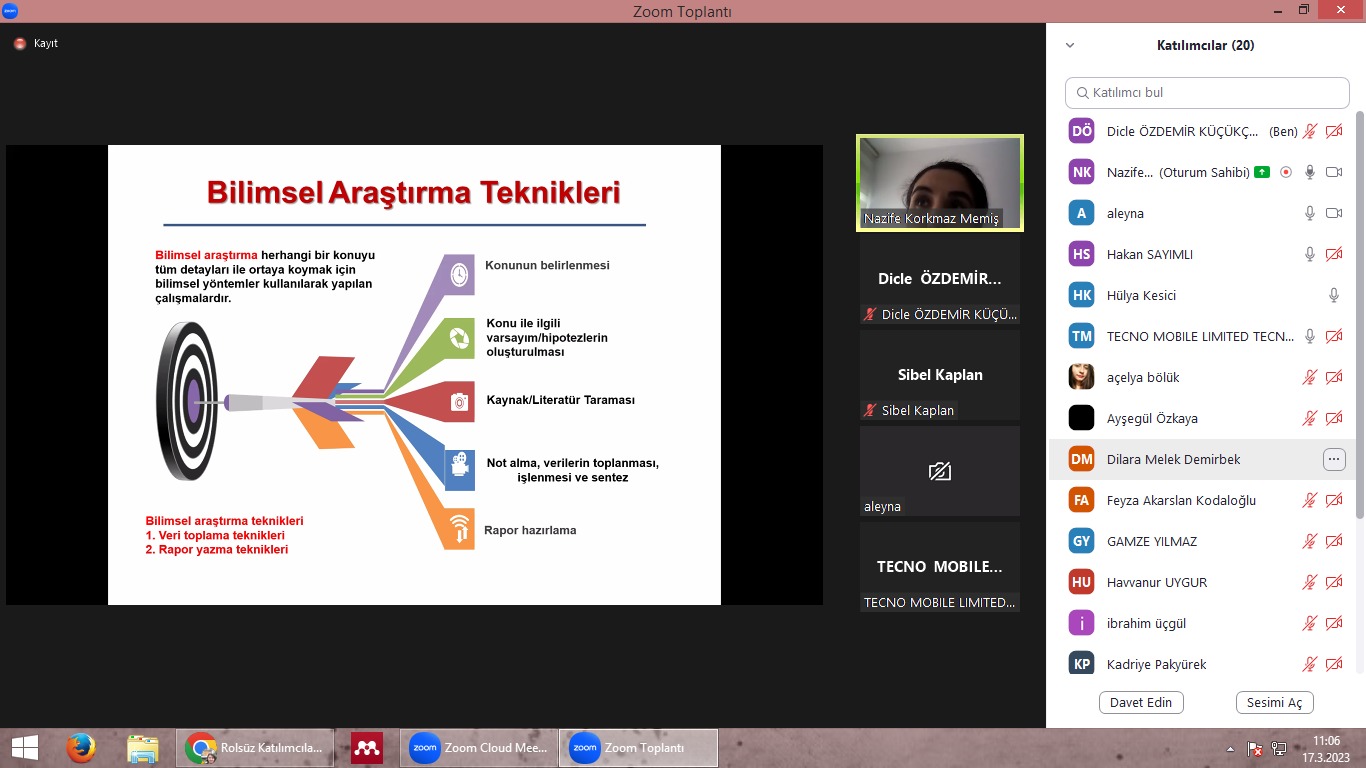Collapse the Katılımcılar panel with the chevron

click(x=1070, y=45)
